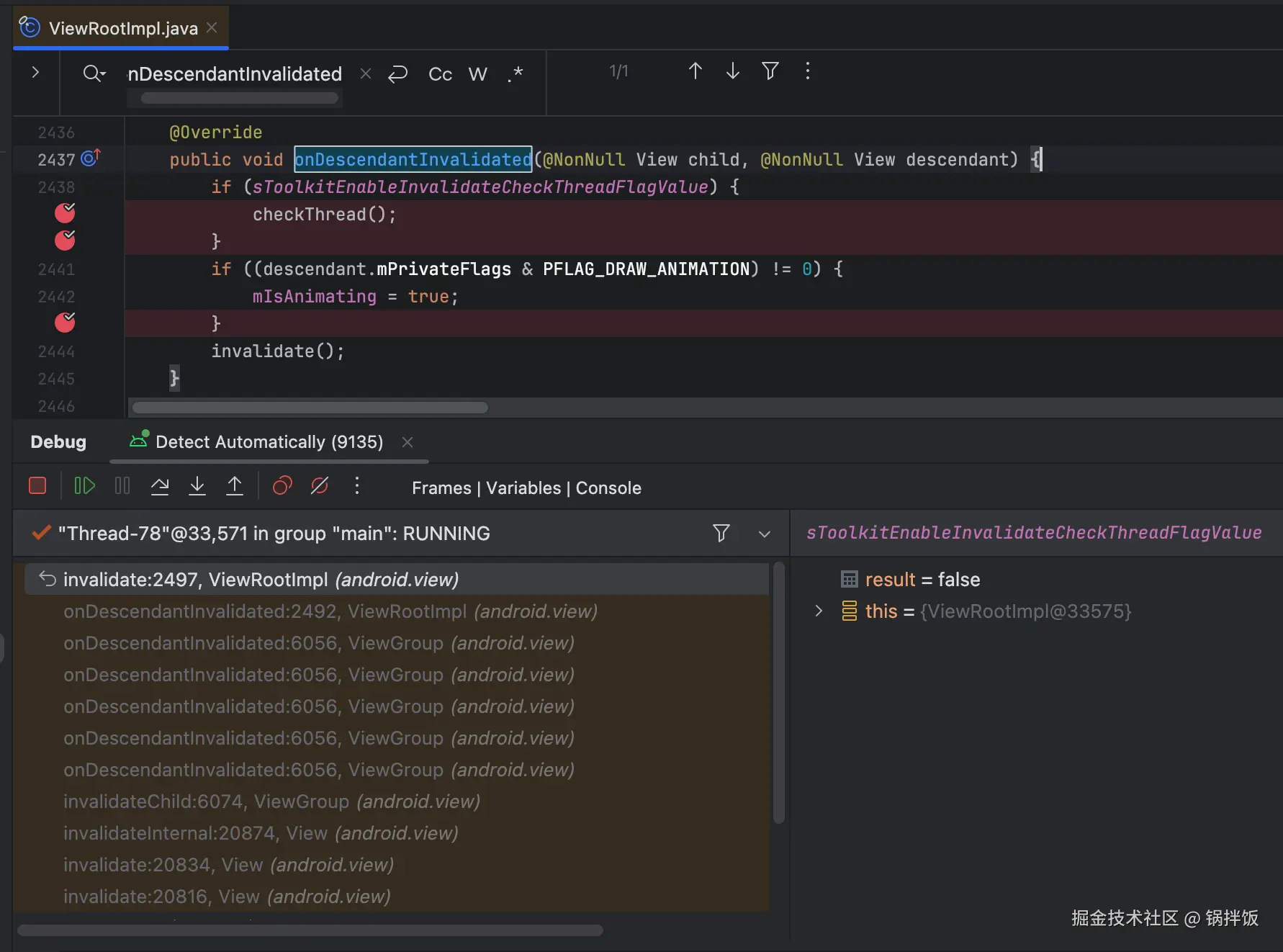Click the Resume Program icon

click(84, 486)
